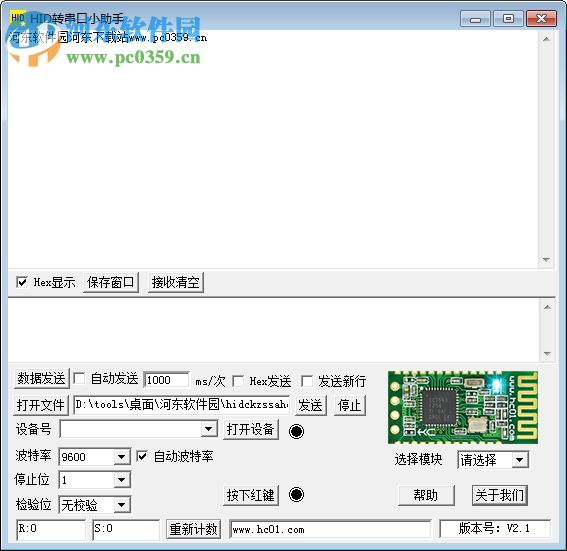Click send area scrollbar down arrow
The width and height of the screenshot is (567, 551).
(547, 354)
